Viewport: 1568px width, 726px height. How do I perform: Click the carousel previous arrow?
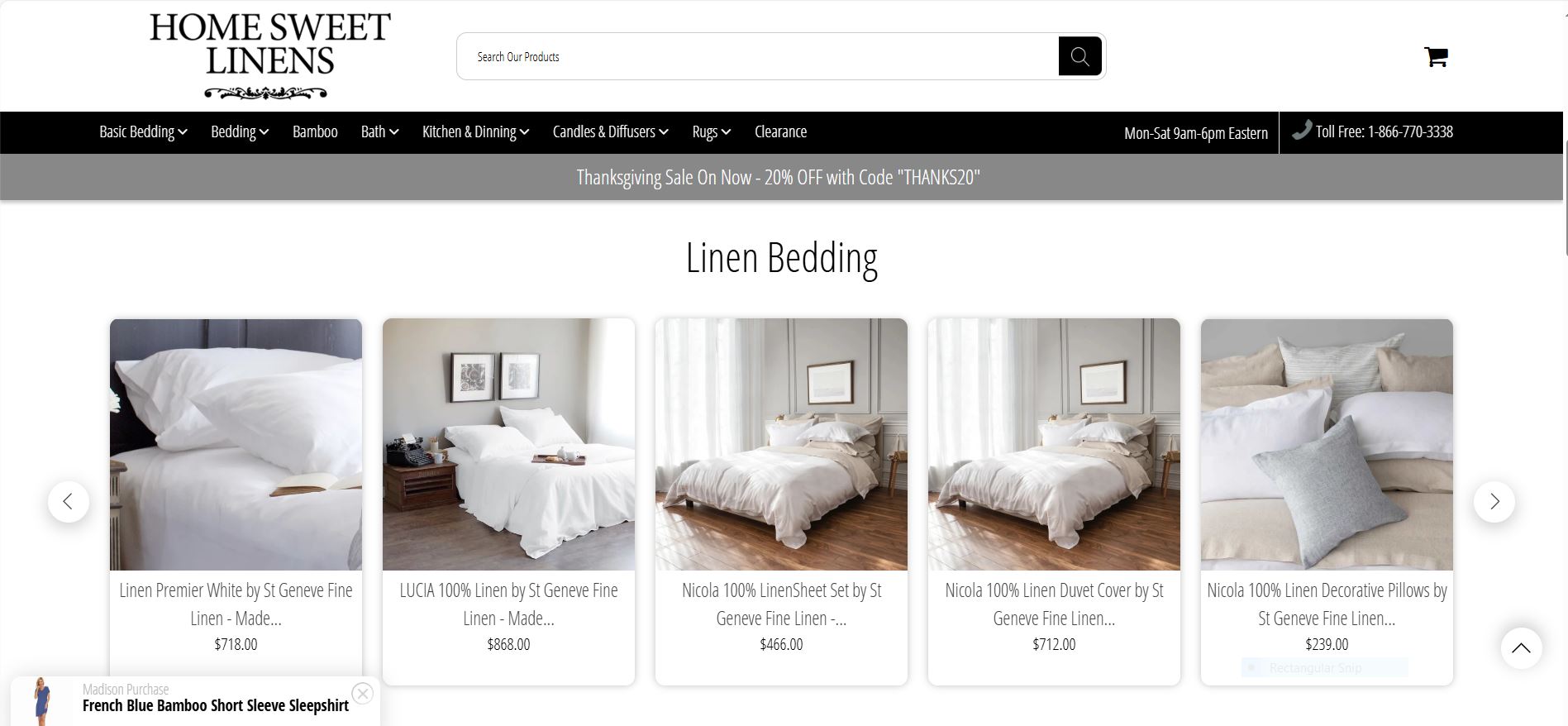69,501
